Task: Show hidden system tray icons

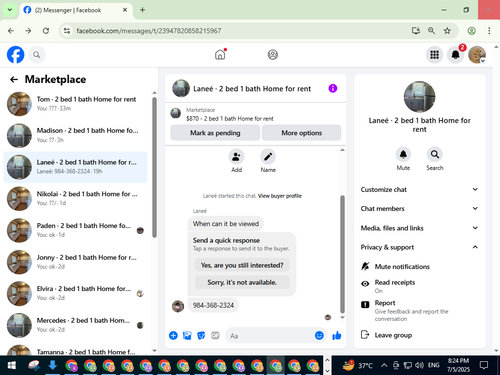Action: (x=384, y=365)
